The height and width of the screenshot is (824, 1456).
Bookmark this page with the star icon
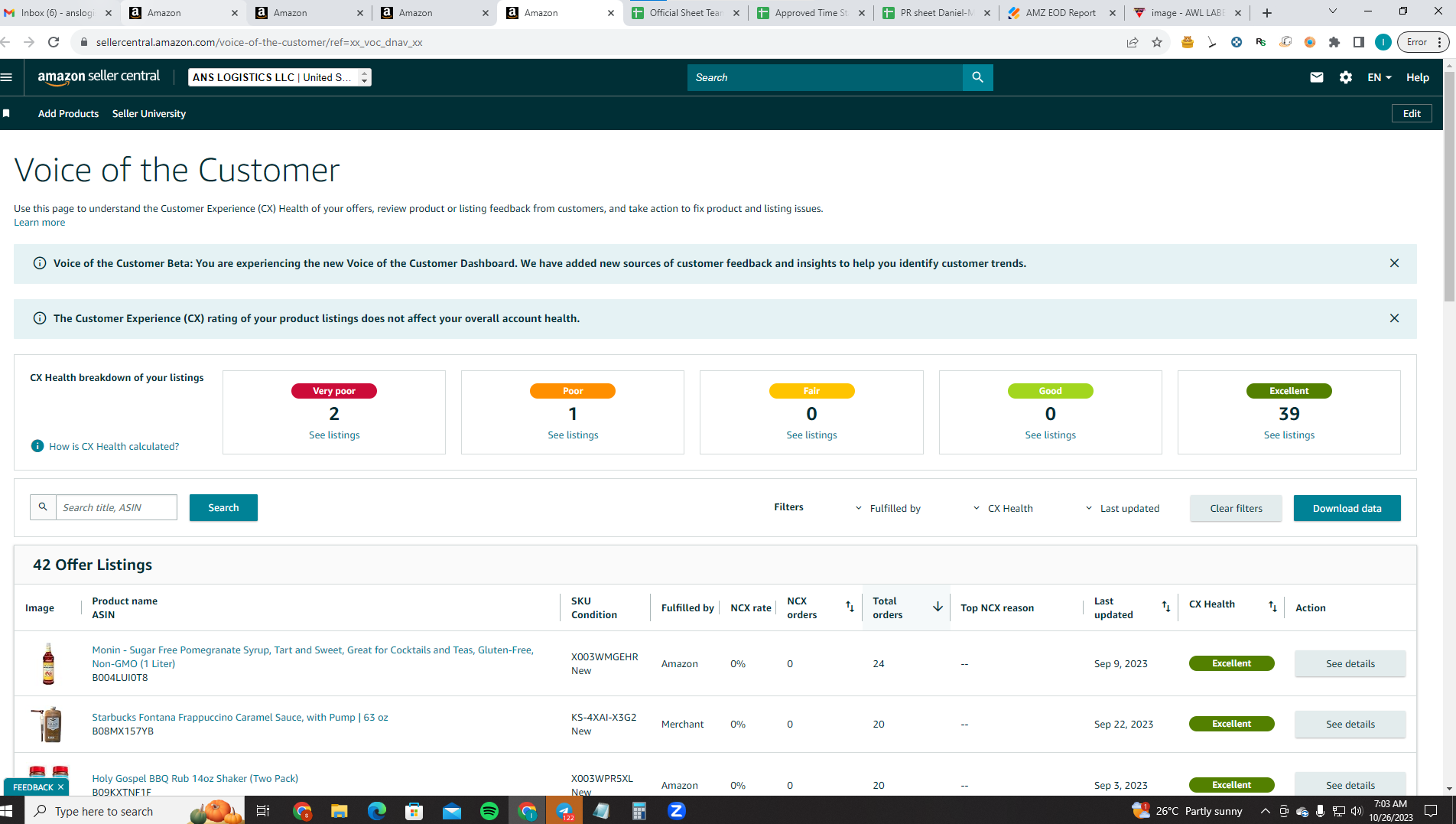tap(1157, 42)
